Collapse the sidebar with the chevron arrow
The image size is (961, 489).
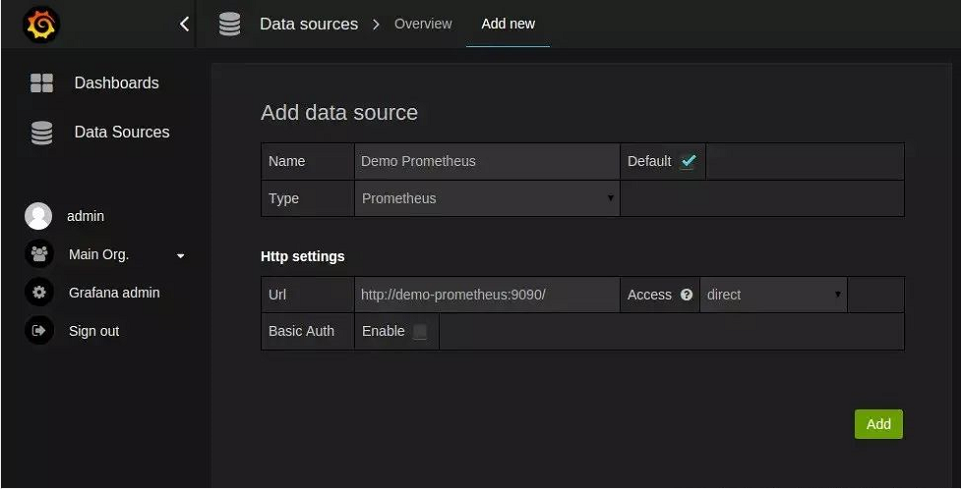tap(184, 24)
